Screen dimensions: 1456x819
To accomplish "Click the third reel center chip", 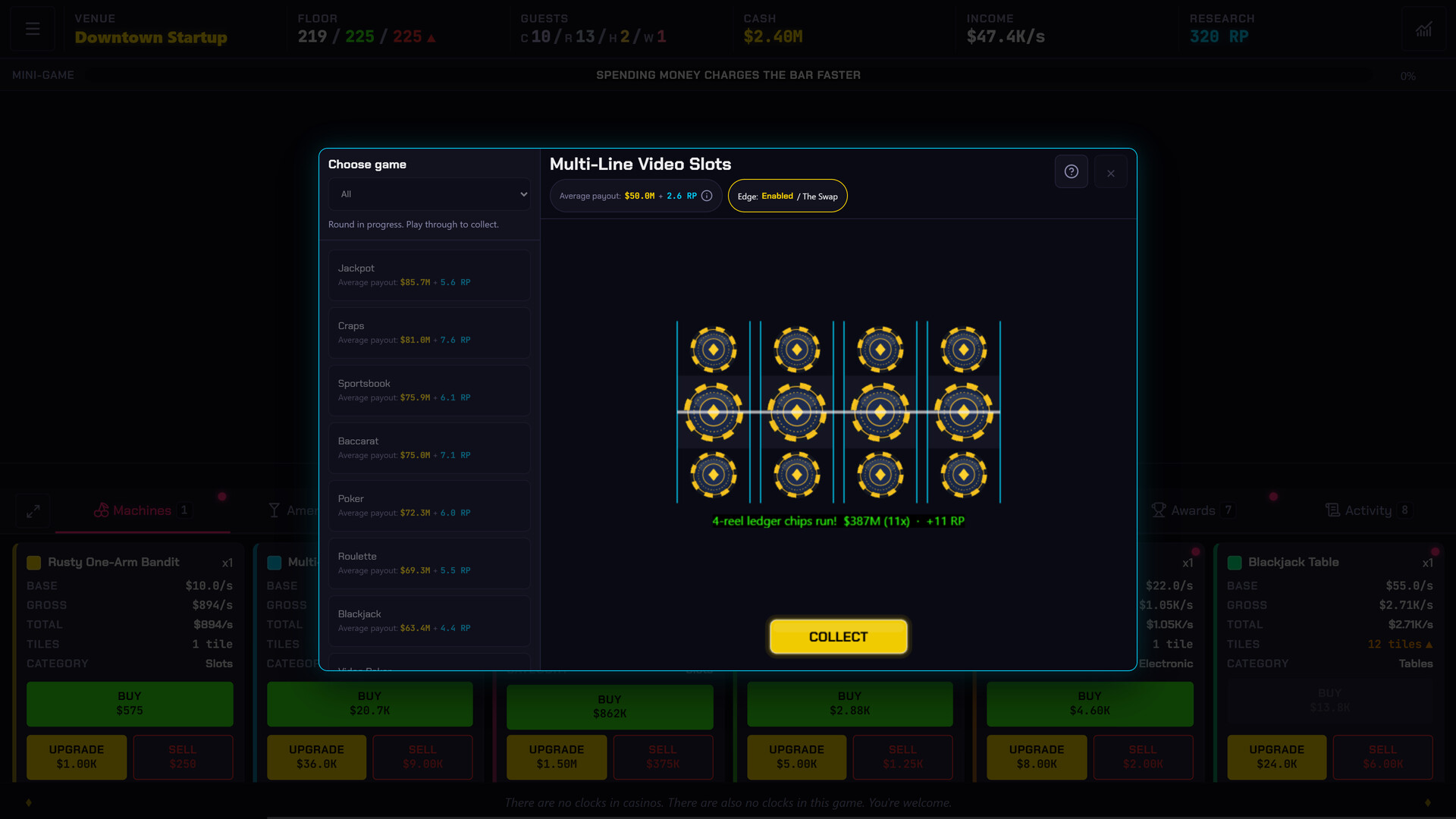I will point(880,413).
